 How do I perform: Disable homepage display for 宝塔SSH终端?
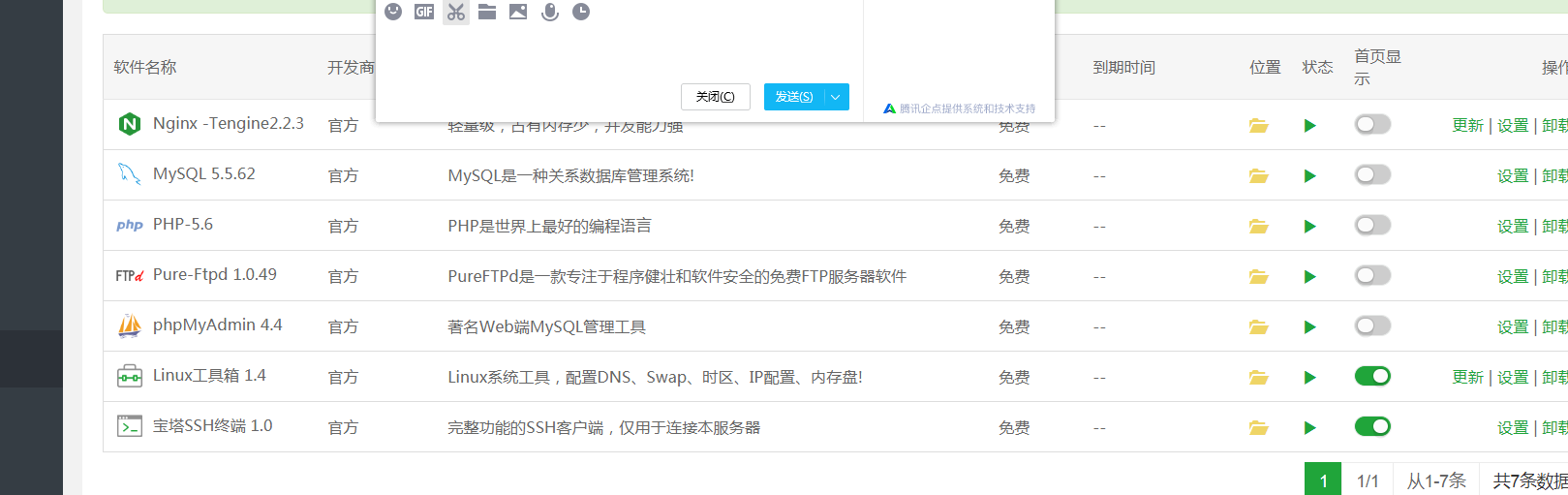[1372, 426]
